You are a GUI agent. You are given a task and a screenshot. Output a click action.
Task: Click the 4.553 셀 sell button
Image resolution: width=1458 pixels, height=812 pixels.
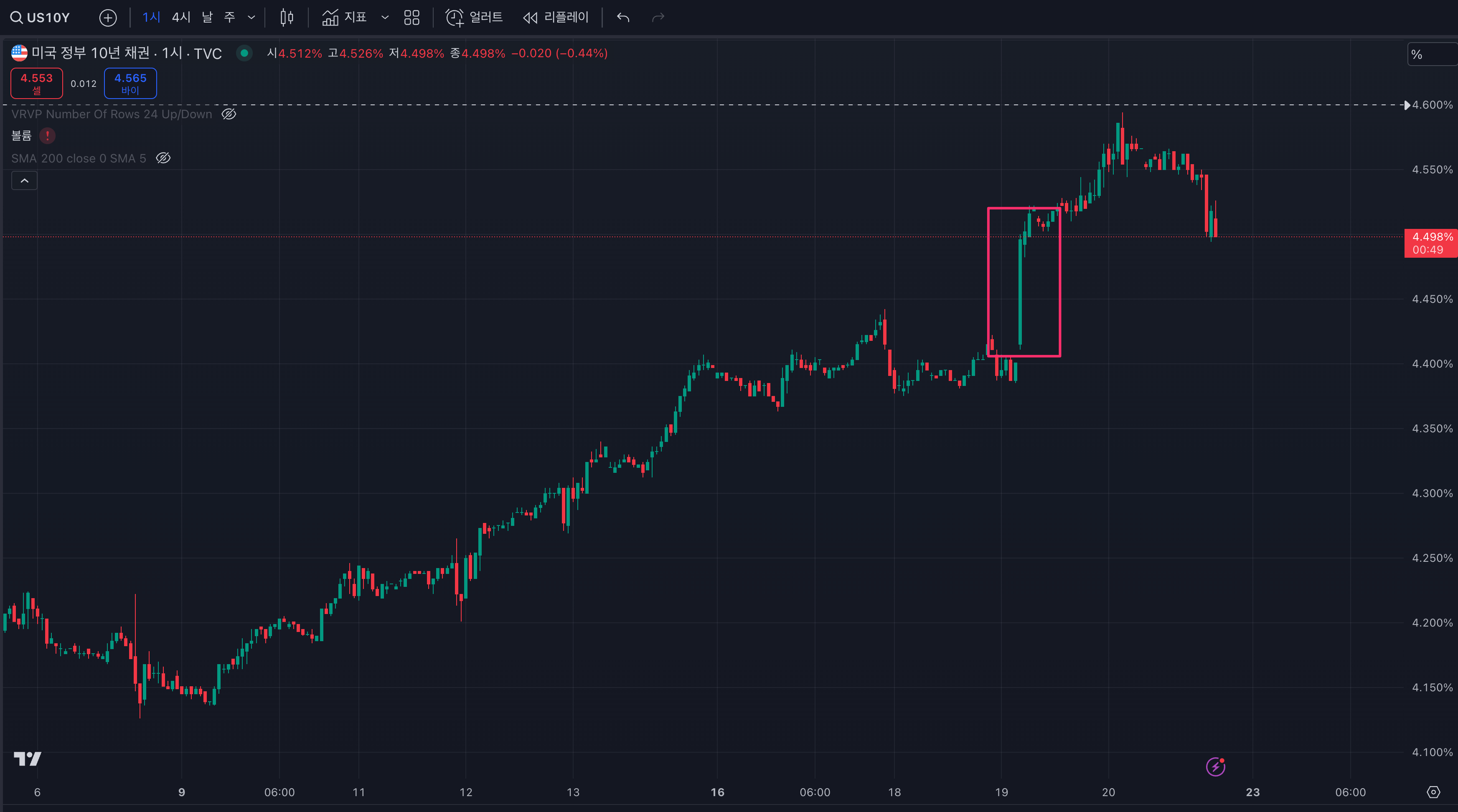point(37,83)
